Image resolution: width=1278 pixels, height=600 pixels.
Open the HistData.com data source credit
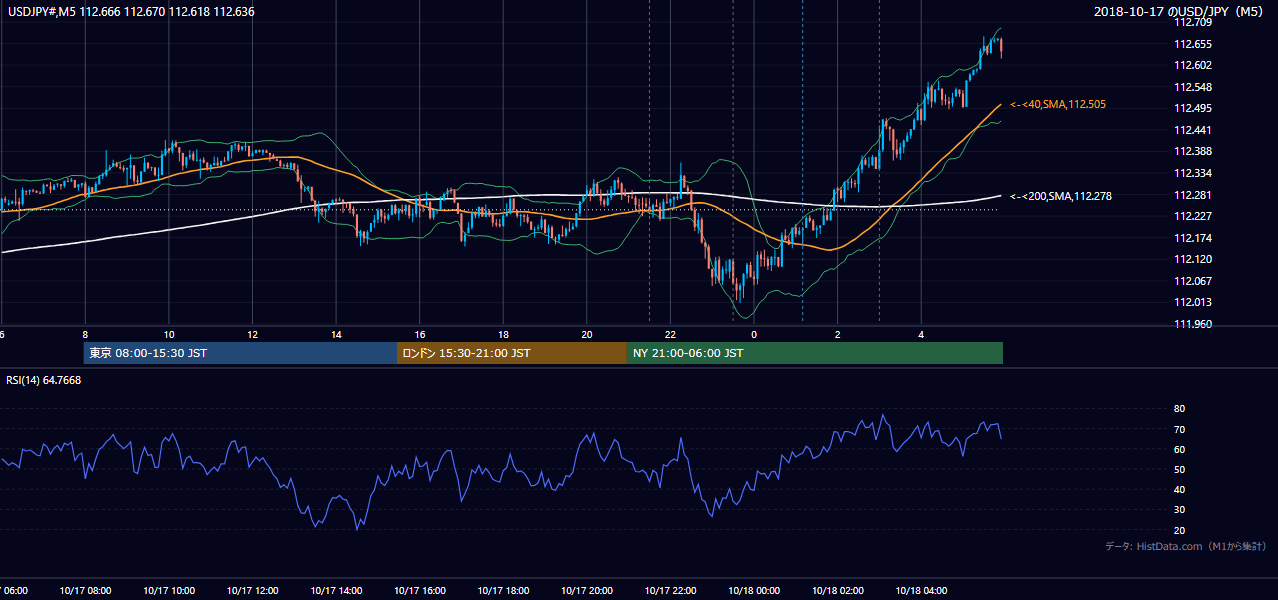pos(1186,546)
